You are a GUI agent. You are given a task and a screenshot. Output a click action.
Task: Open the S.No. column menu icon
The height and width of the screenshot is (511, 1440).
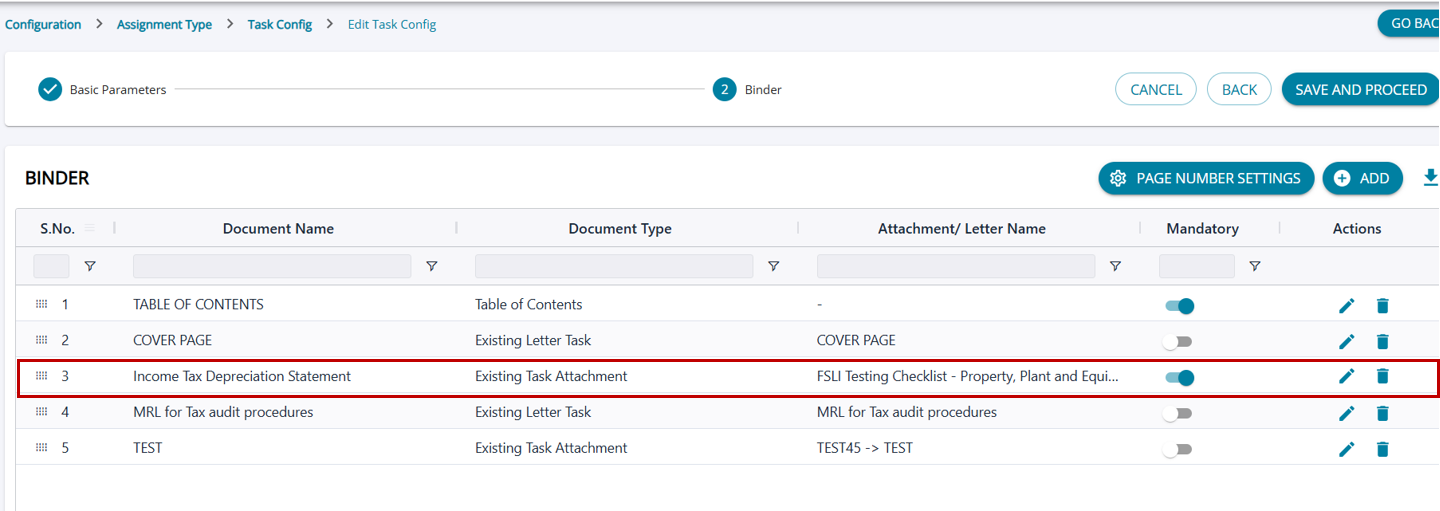point(90,228)
